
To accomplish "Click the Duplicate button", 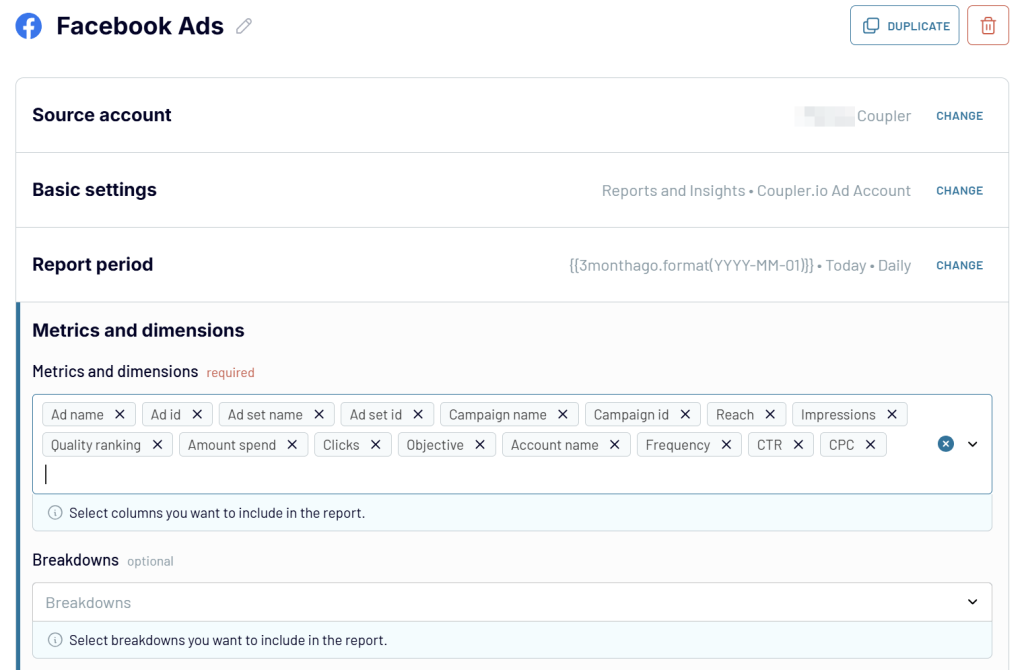I will click(x=904, y=25).
